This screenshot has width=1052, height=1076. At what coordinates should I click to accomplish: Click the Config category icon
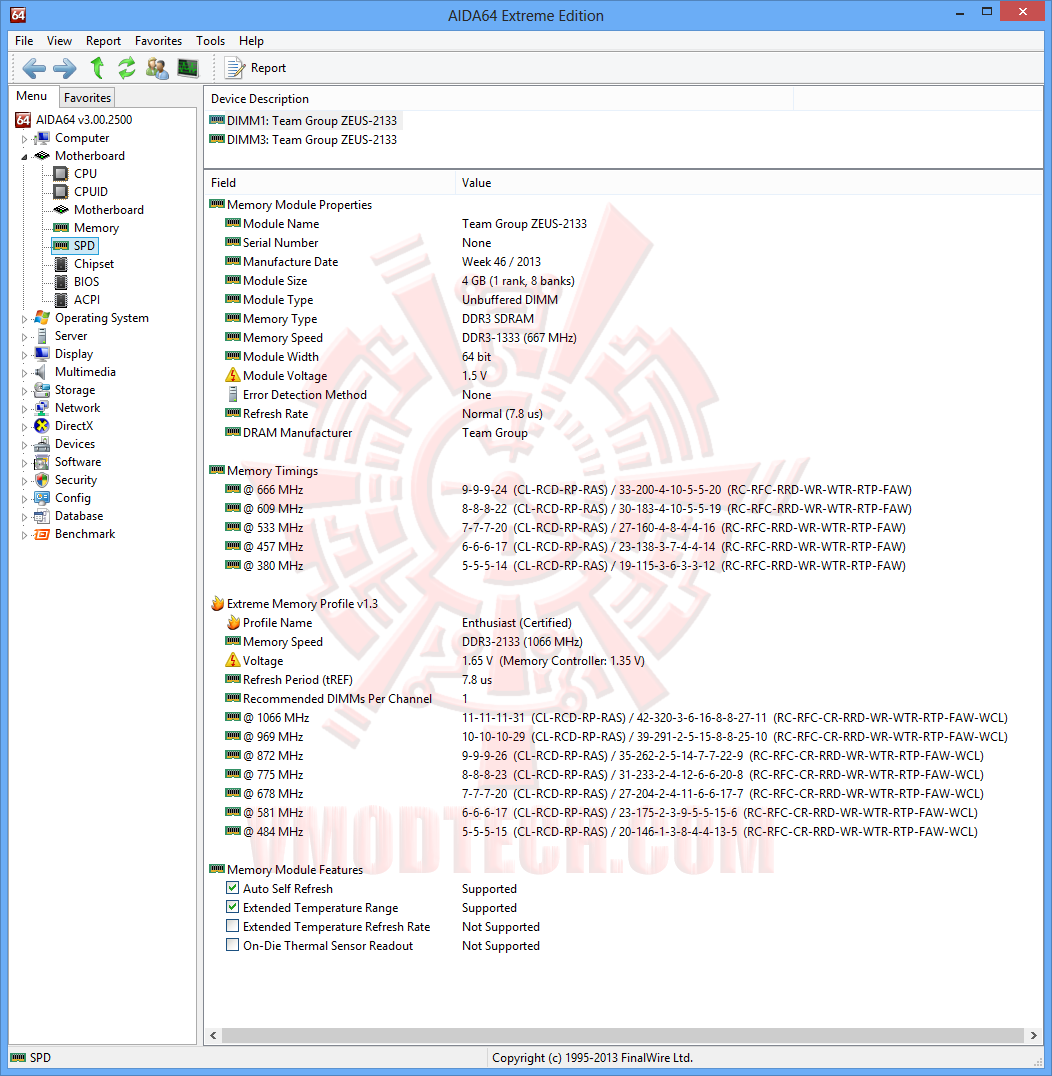click(42, 498)
